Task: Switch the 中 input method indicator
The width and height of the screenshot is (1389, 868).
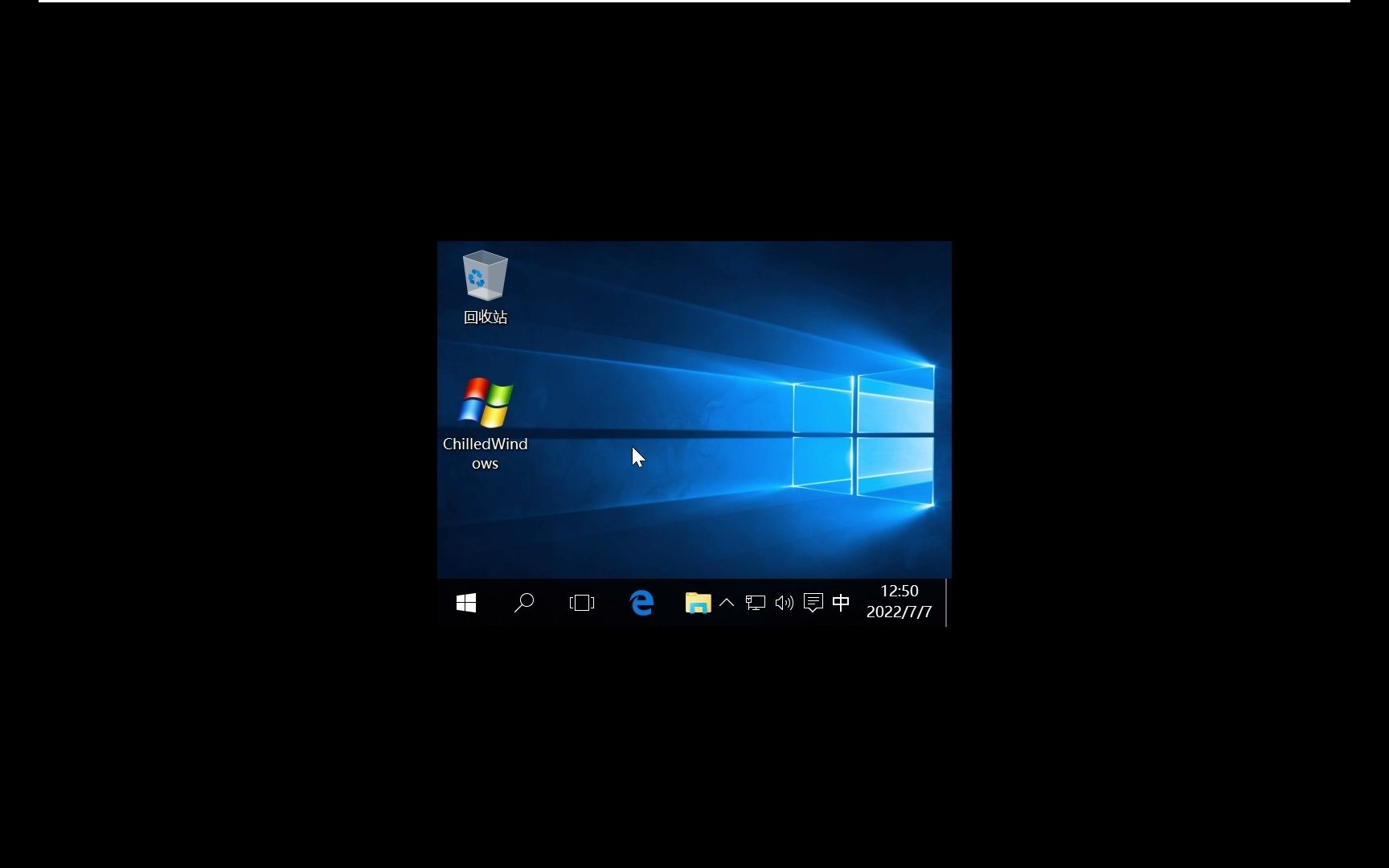Action: [841, 603]
